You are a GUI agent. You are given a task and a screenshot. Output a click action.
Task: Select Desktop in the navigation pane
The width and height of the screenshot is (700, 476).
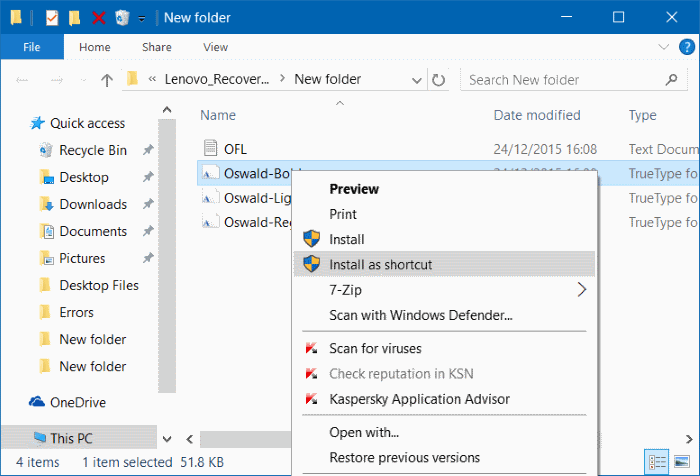[84, 177]
